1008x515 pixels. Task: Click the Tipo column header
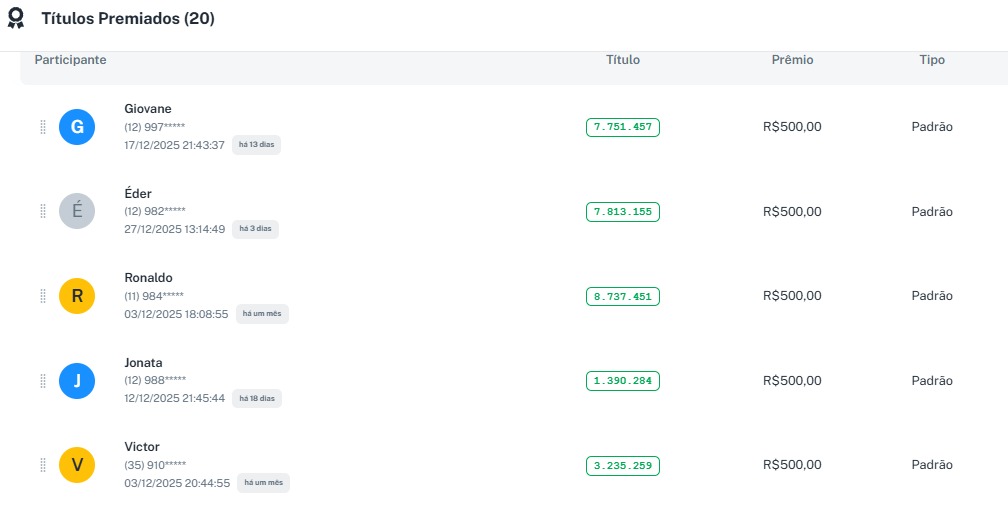click(x=932, y=60)
